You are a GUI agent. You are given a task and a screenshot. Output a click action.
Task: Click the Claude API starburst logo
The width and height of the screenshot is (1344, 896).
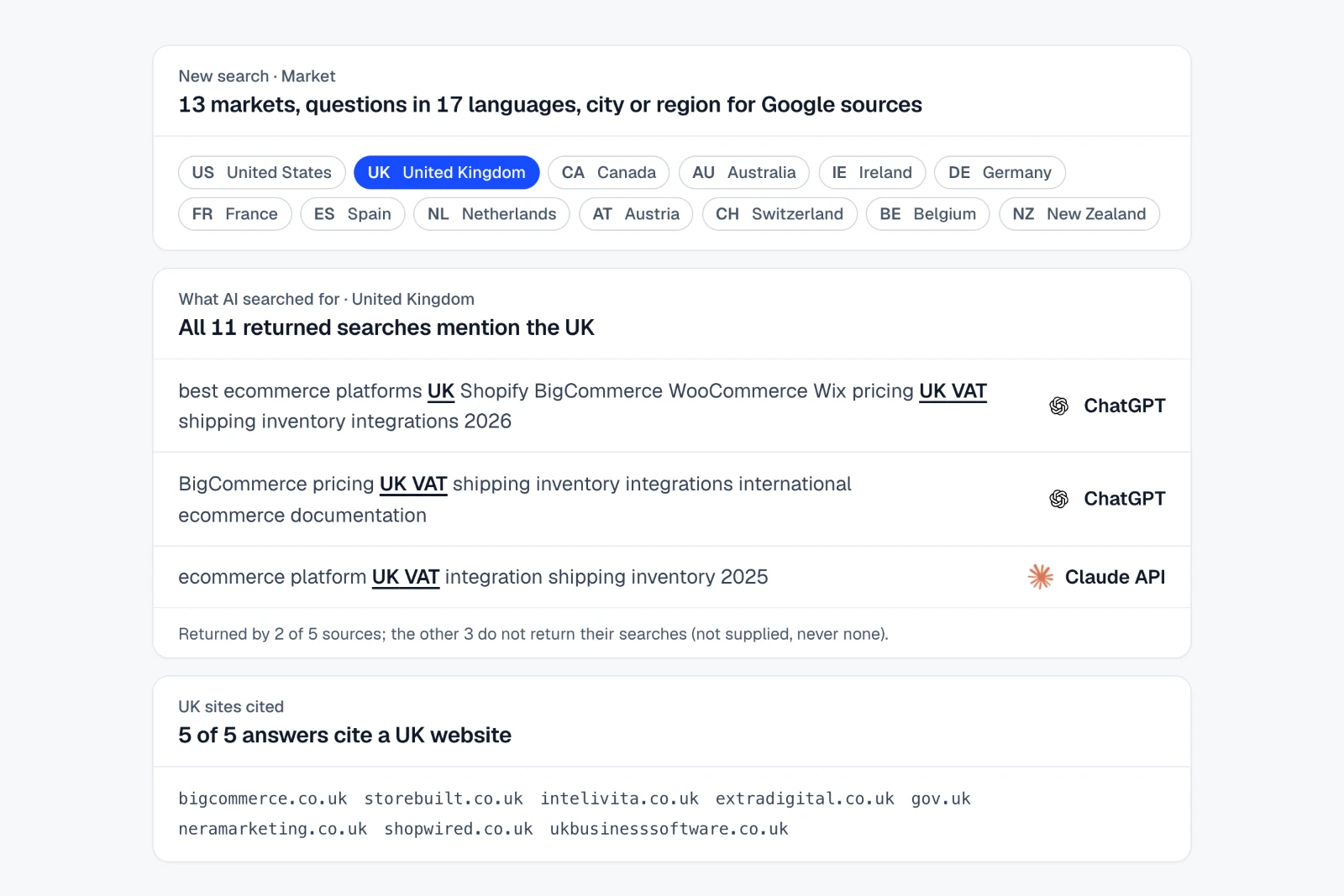(1041, 577)
